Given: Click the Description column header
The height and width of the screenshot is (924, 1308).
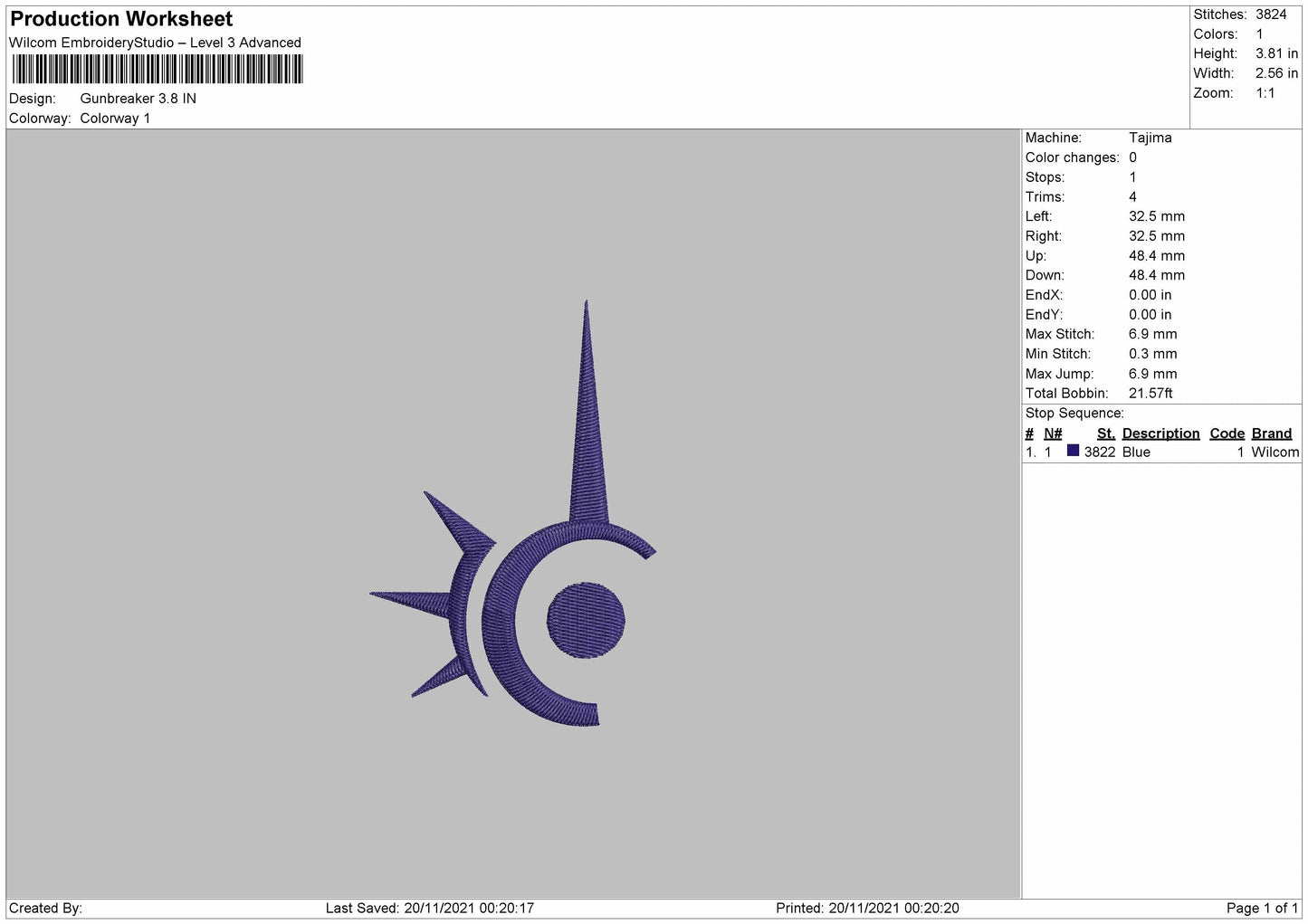Looking at the screenshot, I should pos(1160,433).
